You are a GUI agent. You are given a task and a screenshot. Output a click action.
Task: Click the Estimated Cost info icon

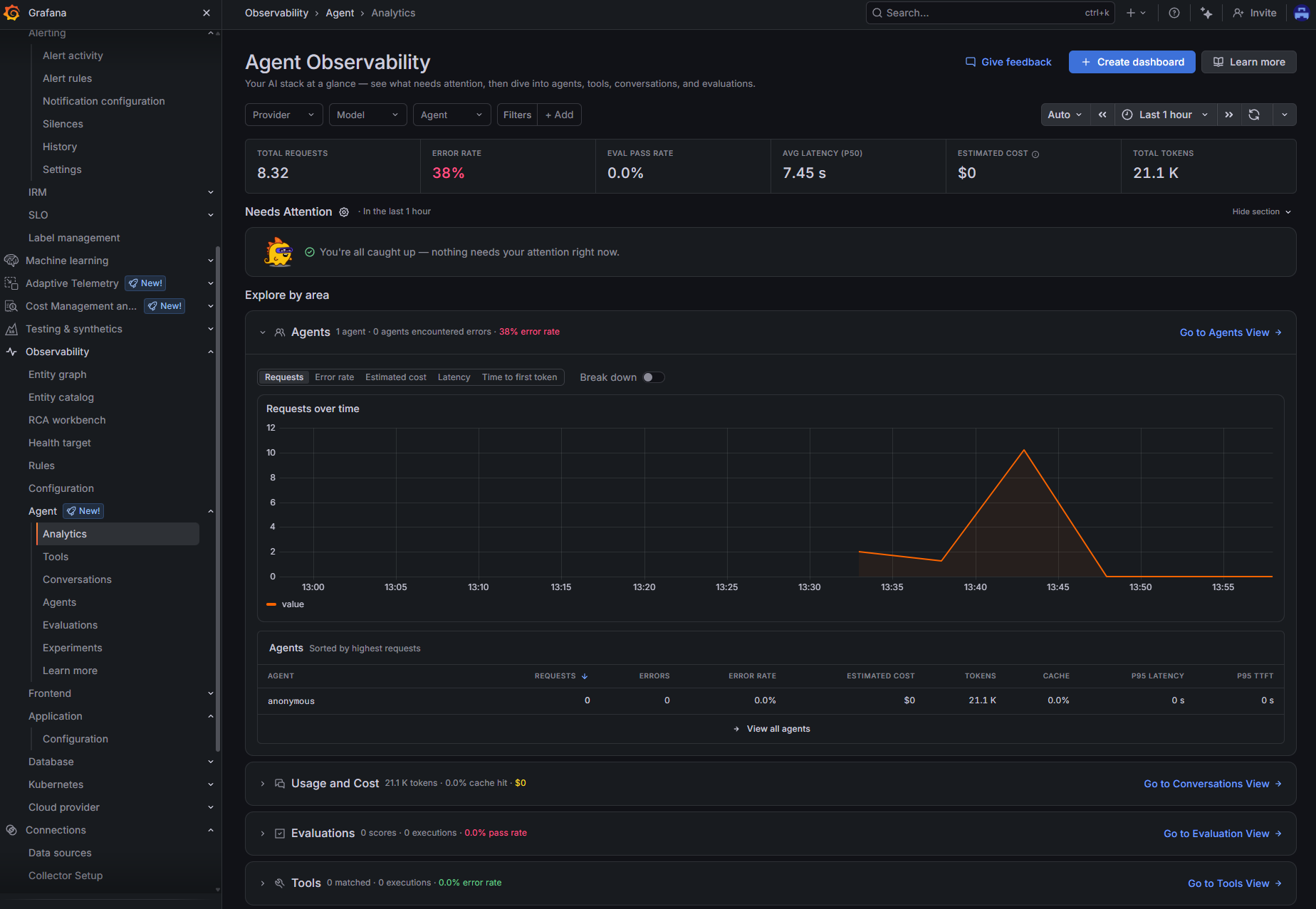tap(1035, 154)
